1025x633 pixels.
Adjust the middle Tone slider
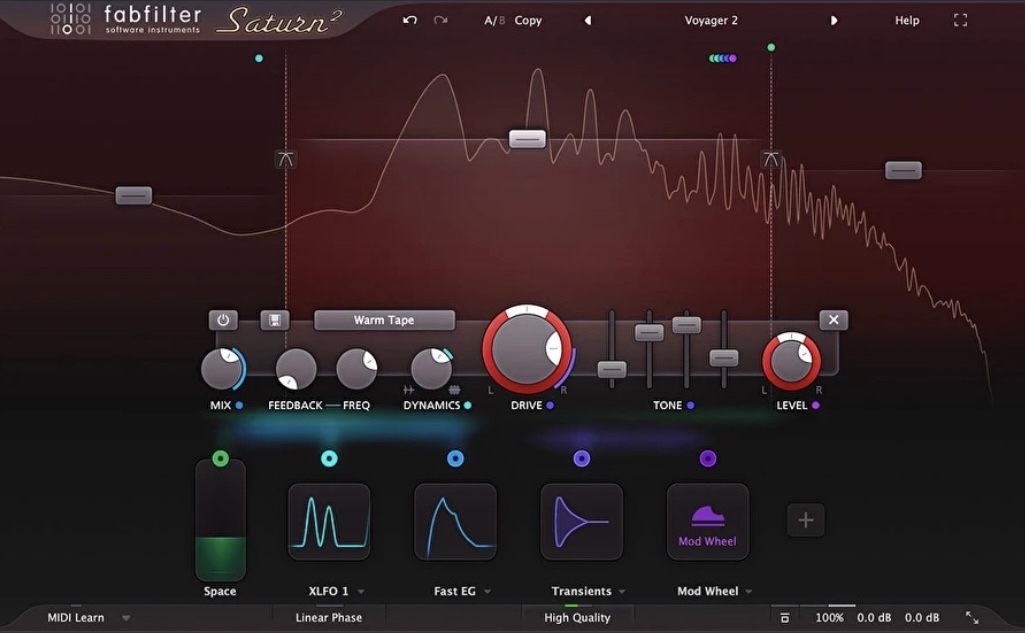coord(686,324)
